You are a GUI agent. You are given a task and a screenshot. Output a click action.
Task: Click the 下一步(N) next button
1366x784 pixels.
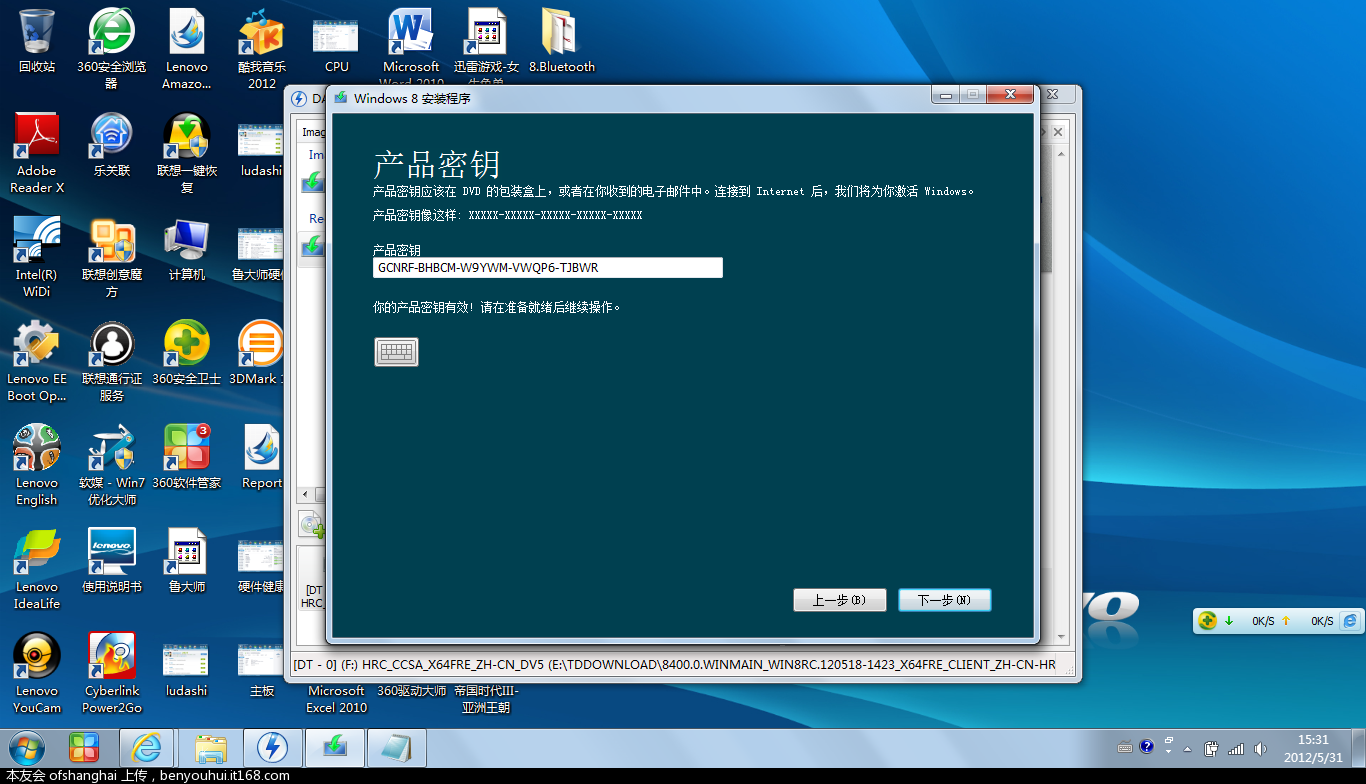point(945,600)
